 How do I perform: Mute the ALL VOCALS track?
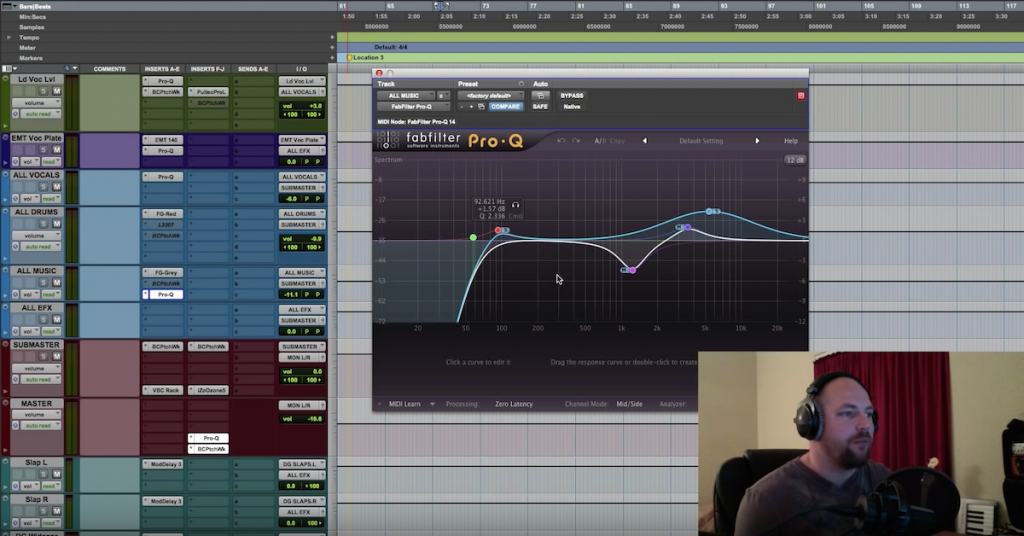[56, 187]
